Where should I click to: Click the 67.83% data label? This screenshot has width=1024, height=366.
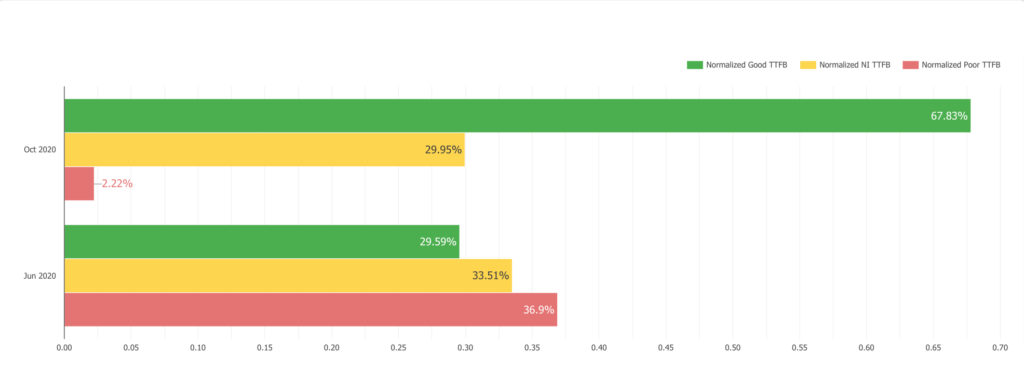949,116
